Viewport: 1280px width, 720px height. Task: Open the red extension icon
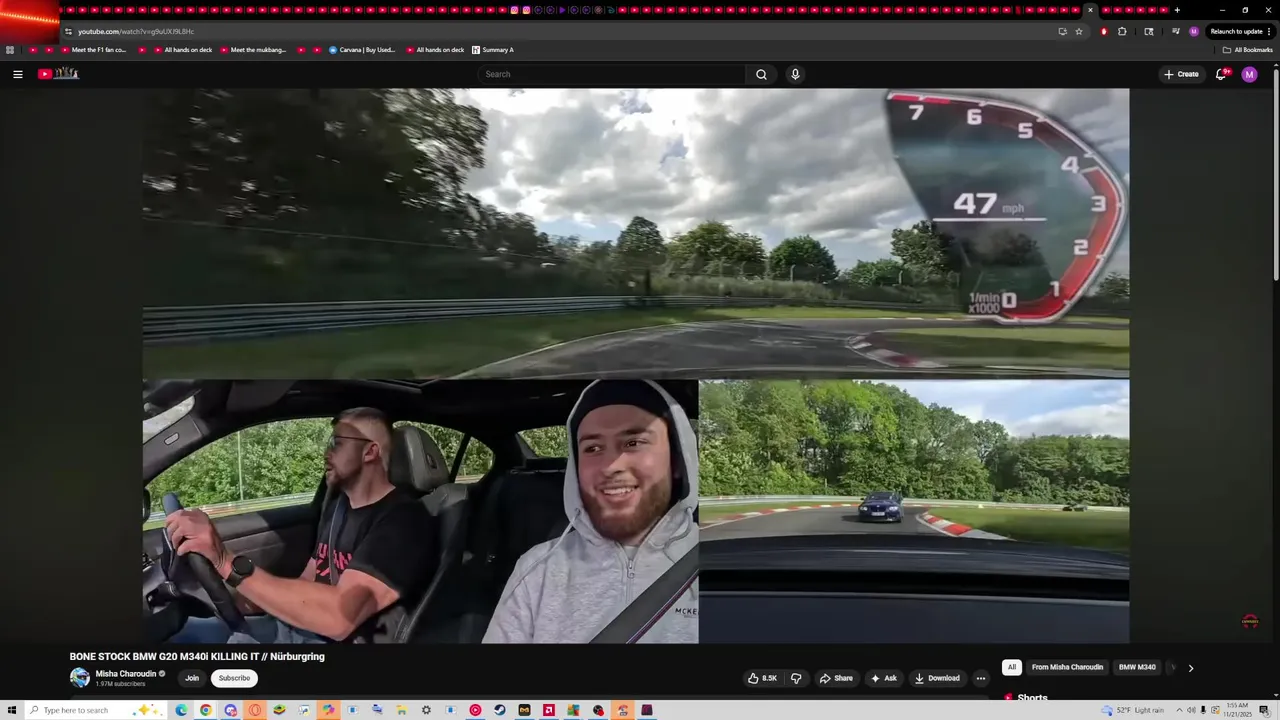pos(1104,31)
